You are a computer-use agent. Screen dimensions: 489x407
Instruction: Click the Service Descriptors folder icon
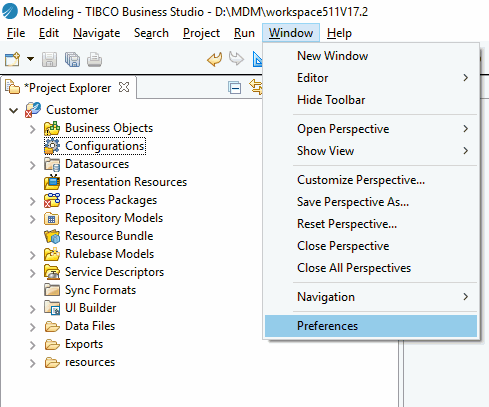click(x=52, y=272)
